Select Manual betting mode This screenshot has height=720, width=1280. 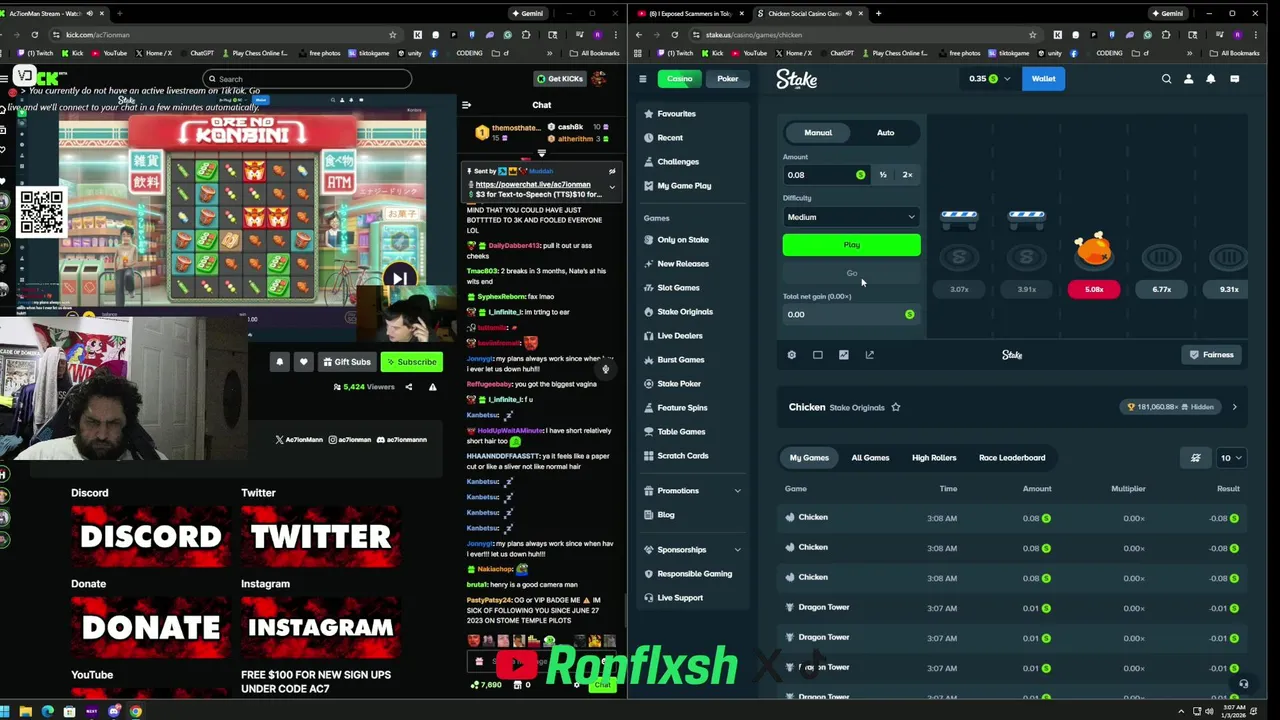tap(818, 133)
